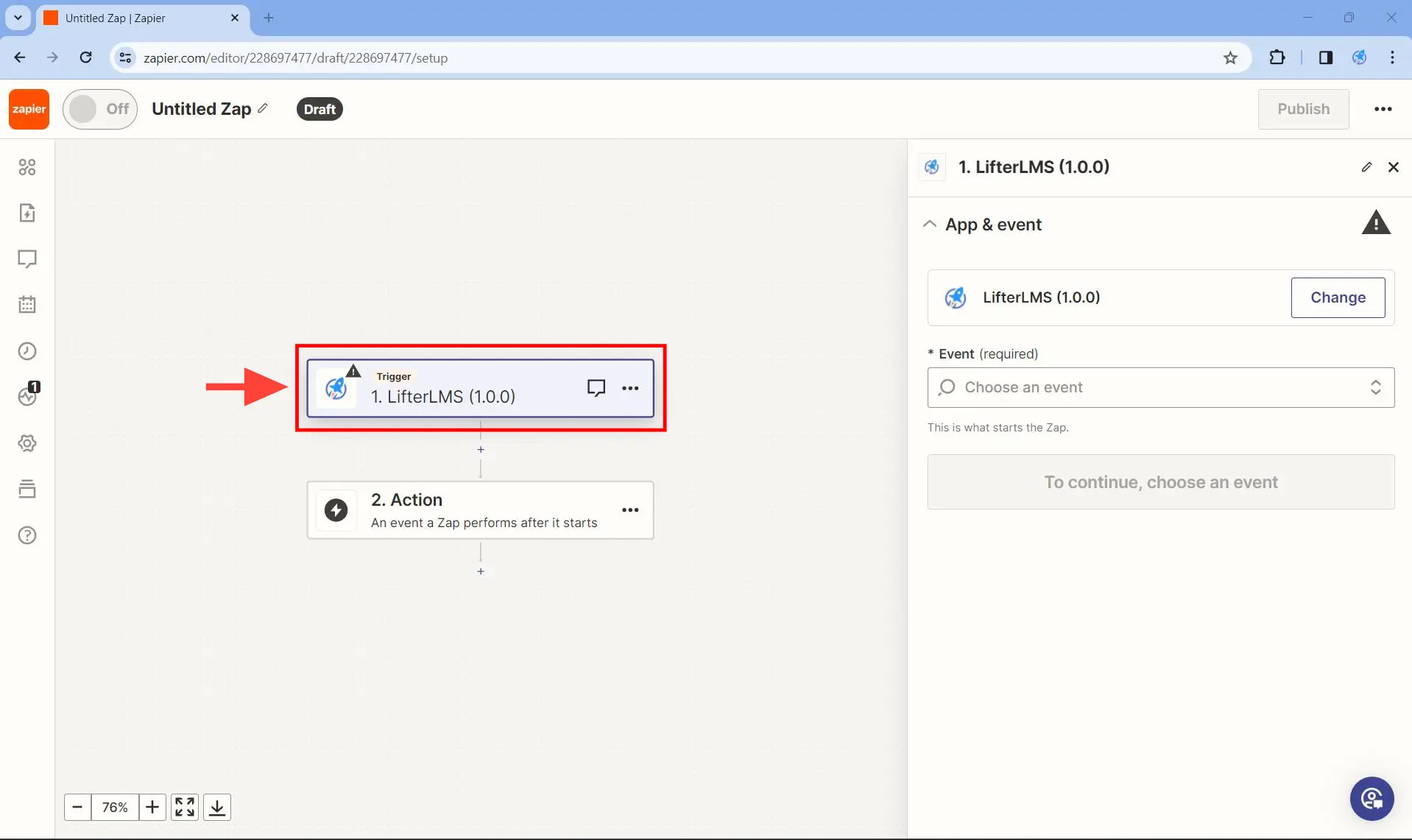1412x840 pixels.
Task: Click the Change button for LifterLMS
Action: (1338, 297)
